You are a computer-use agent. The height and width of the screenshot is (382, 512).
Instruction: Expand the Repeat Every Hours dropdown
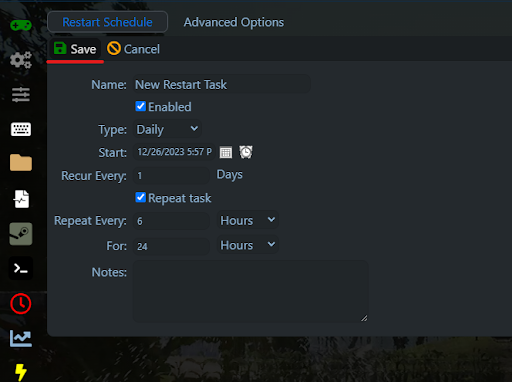(x=248, y=220)
